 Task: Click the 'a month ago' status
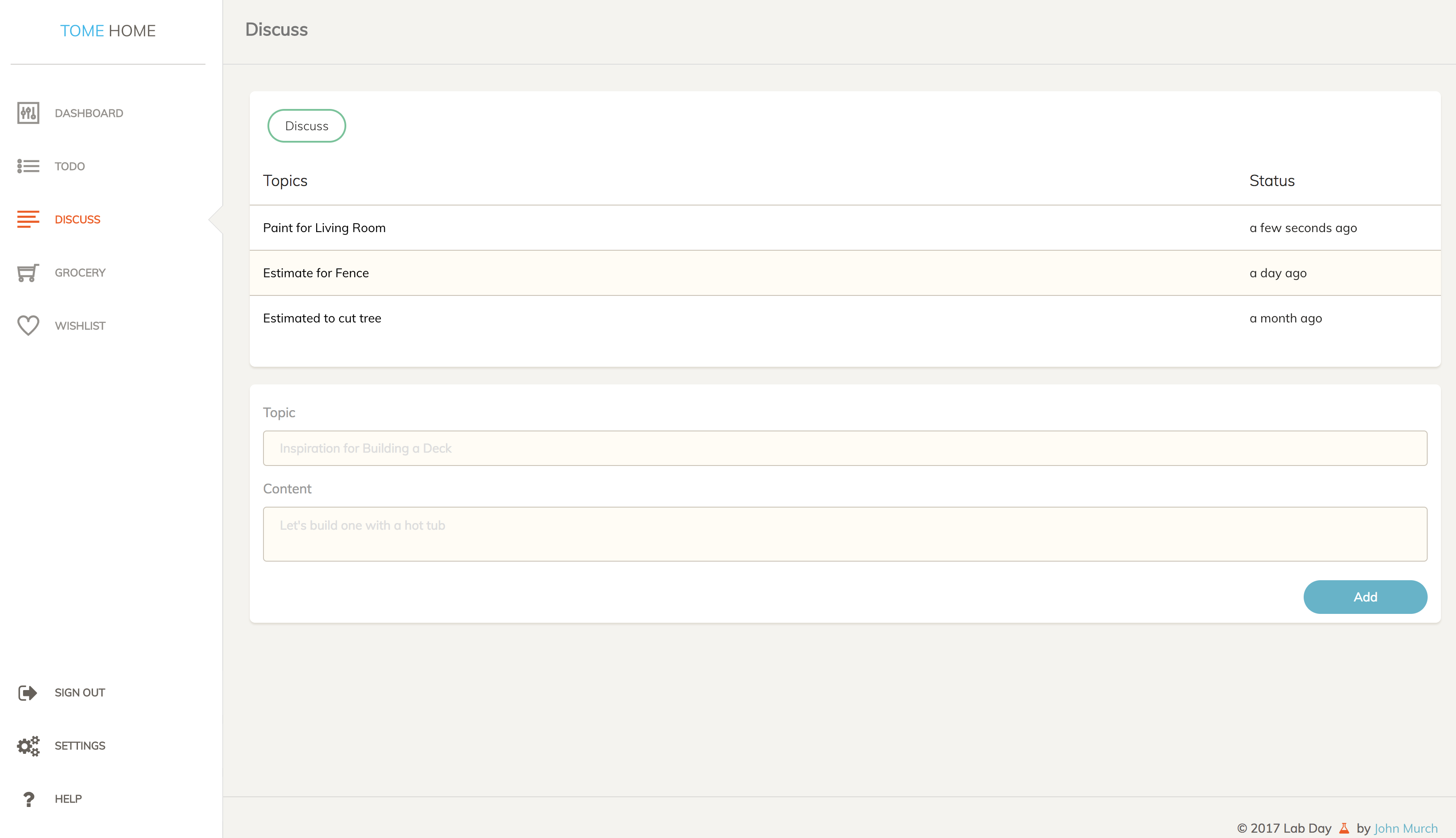pyautogui.click(x=1286, y=318)
